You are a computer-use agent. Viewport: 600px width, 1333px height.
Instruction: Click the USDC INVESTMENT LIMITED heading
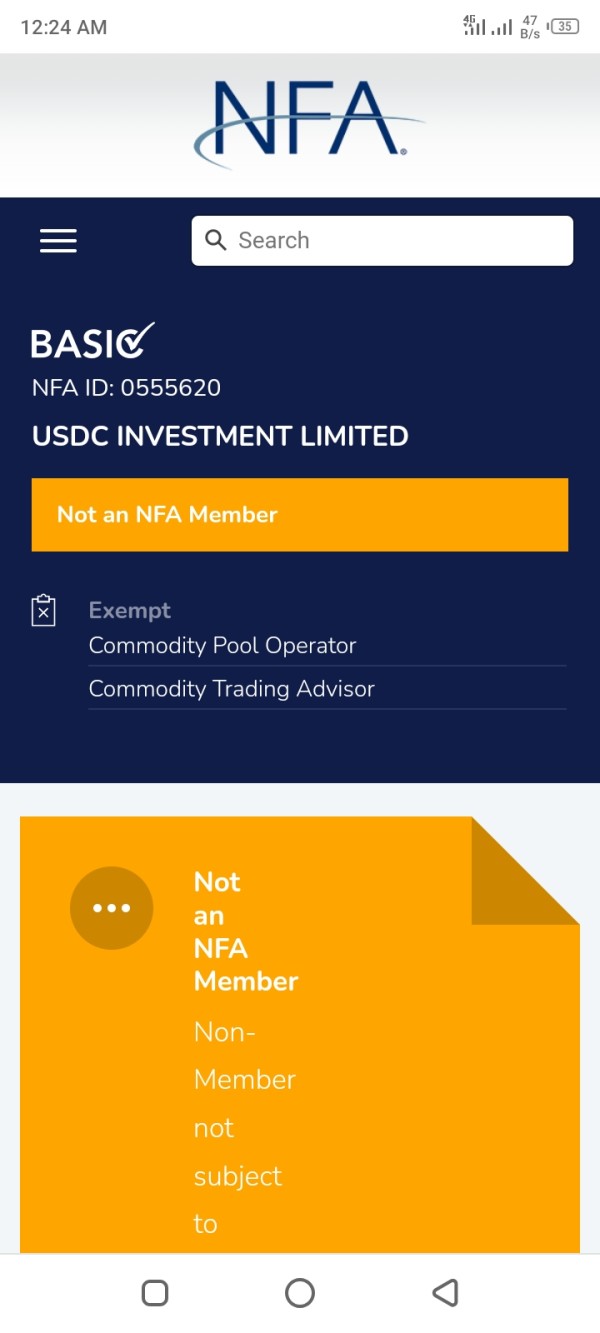tap(220, 436)
